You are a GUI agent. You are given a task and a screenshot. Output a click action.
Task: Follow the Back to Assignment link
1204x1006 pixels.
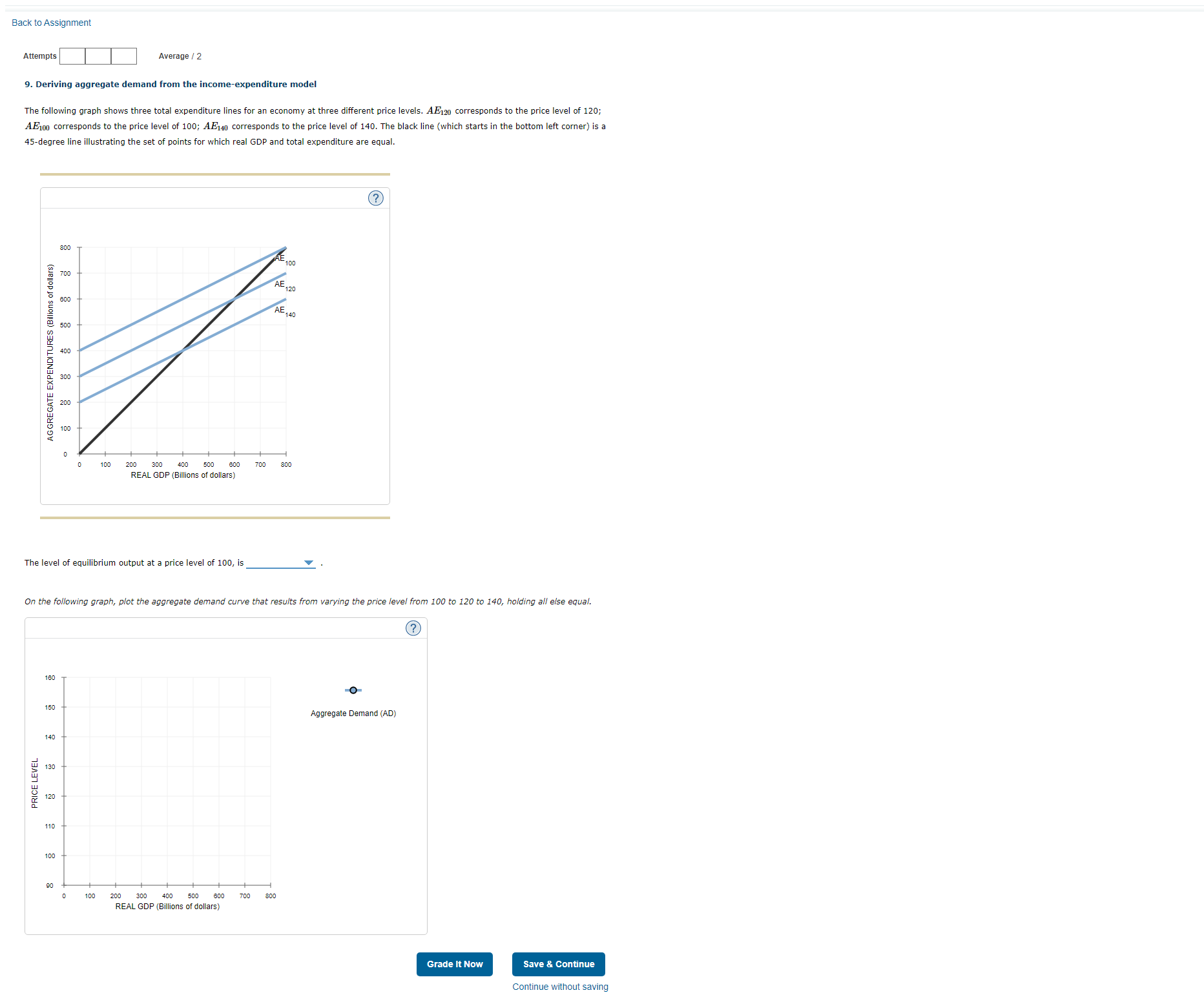pos(50,22)
